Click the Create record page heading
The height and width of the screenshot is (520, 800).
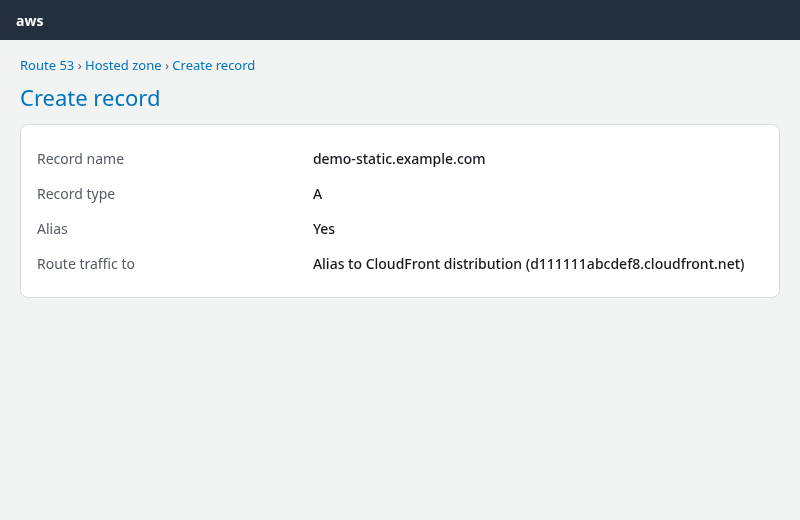click(x=90, y=98)
